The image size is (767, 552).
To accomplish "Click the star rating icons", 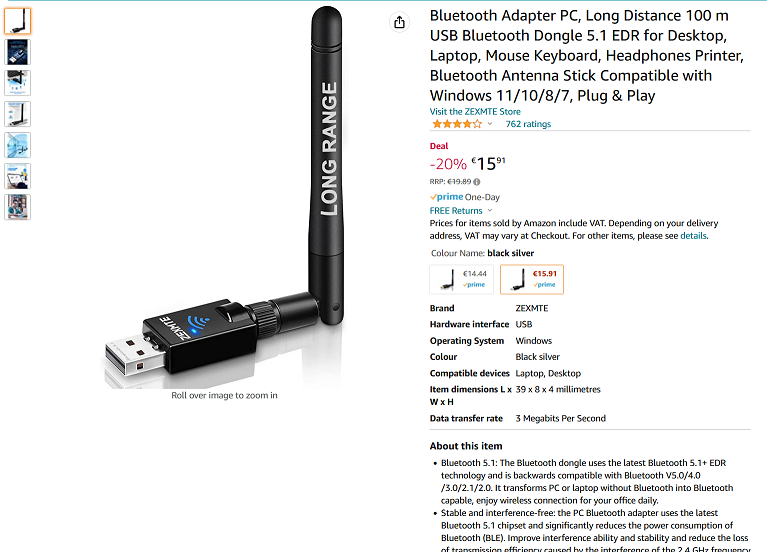I will [457, 124].
